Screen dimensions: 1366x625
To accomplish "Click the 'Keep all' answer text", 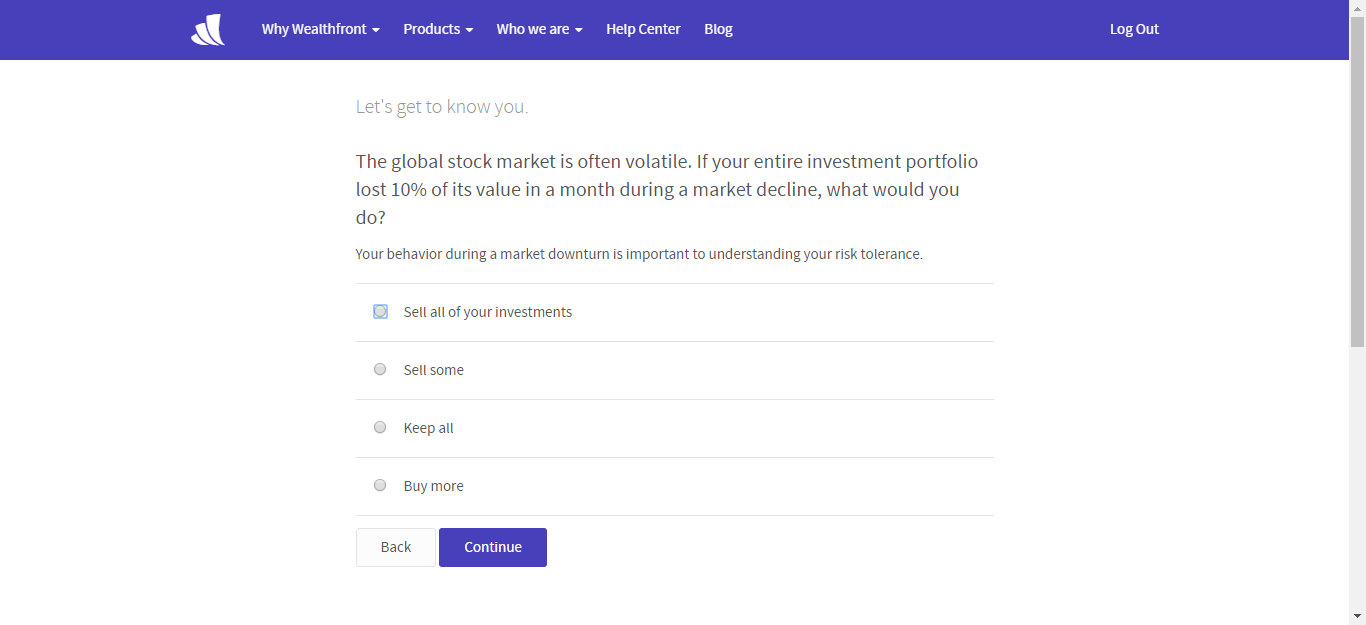I will click(429, 428).
